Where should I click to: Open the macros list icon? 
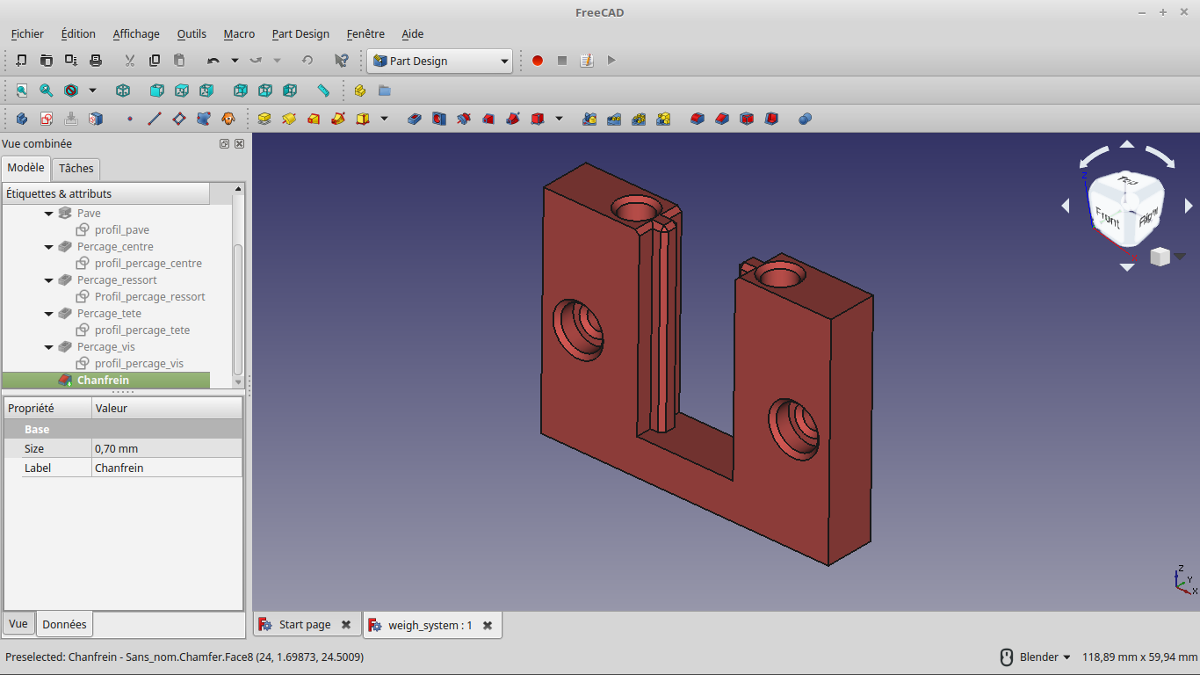pyautogui.click(x=587, y=60)
